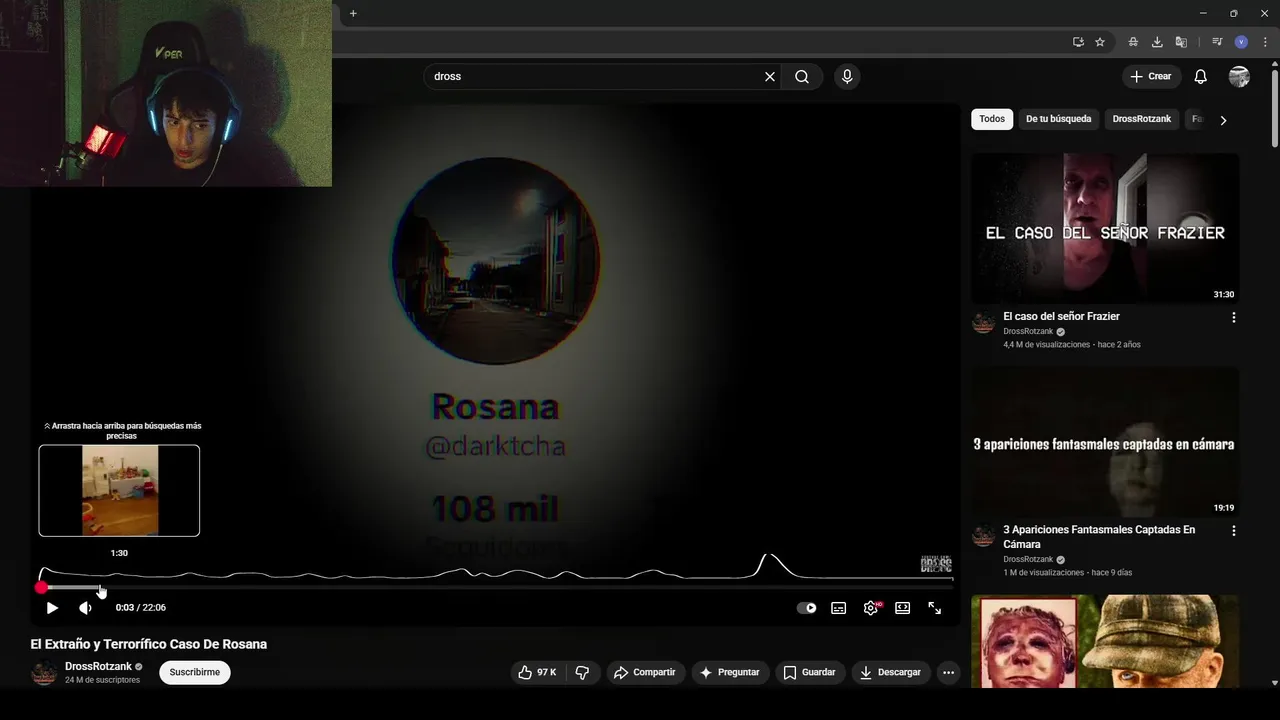The height and width of the screenshot is (720, 1280).
Task: Open the title link 'El caso del señor Frazier'
Action: coord(1061,317)
